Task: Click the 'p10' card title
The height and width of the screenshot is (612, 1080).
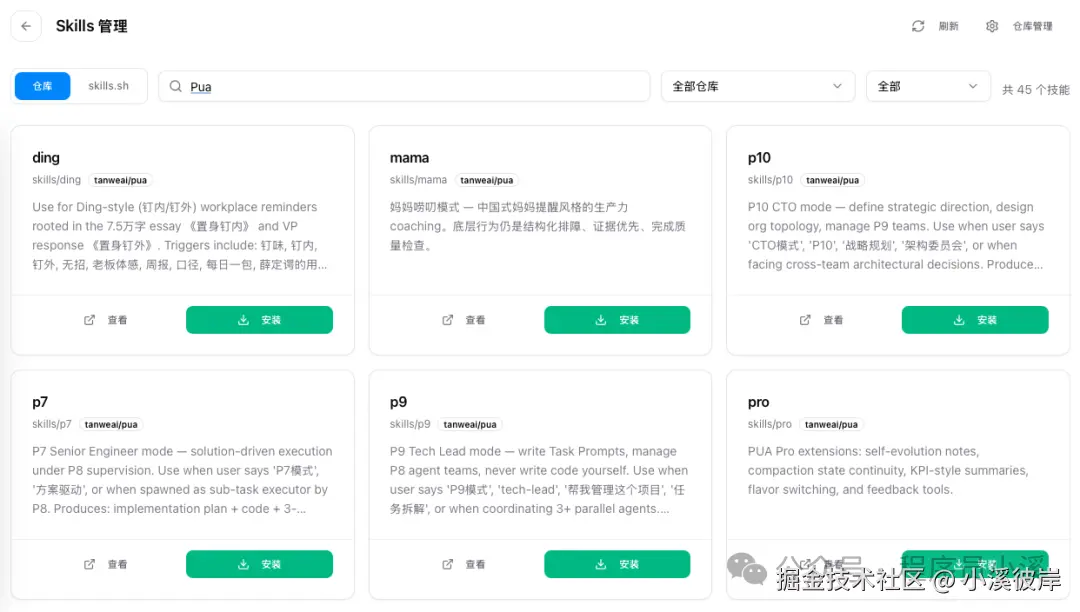Action: pos(759,158)
